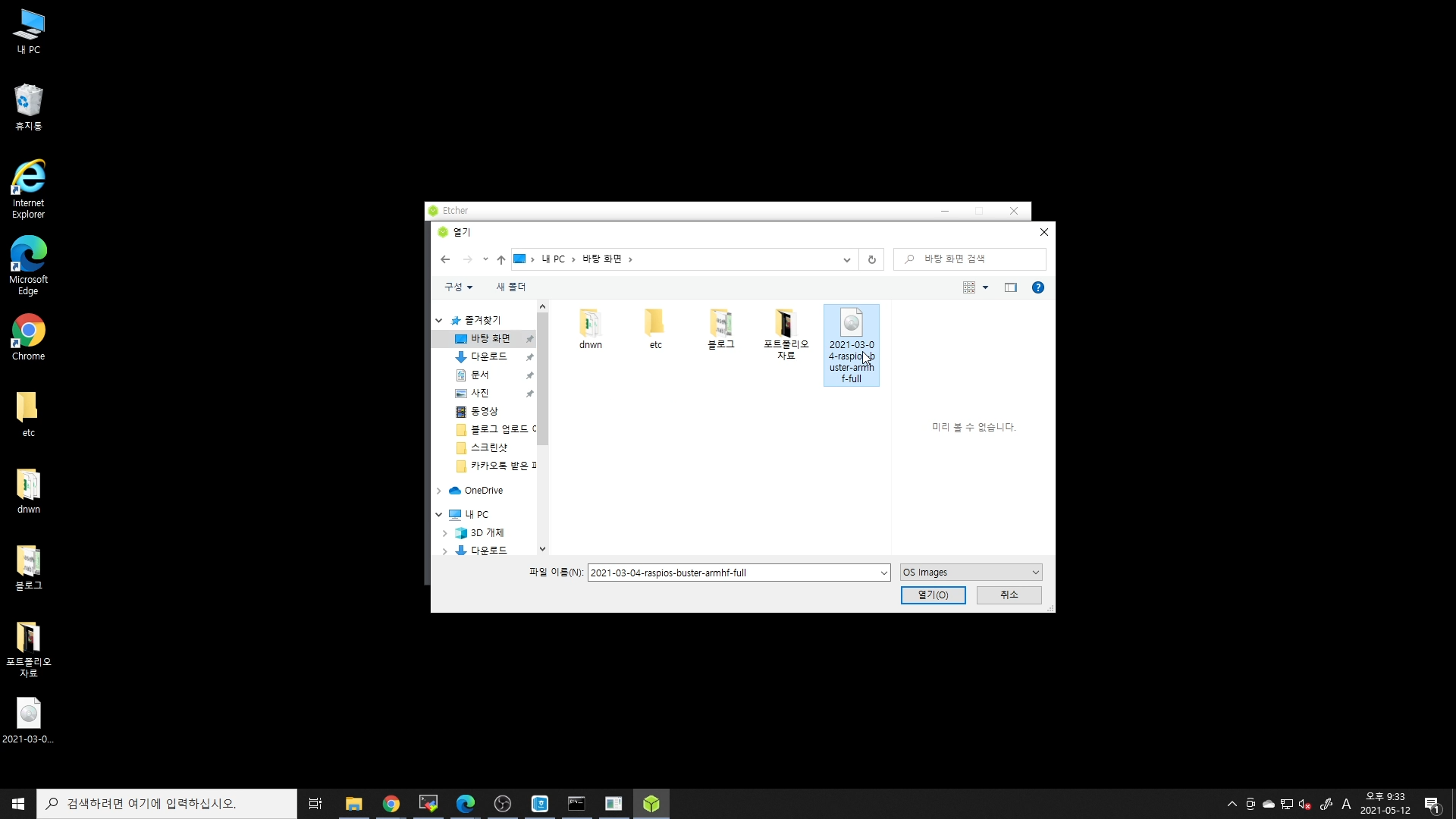
Task: Click the Back arrow in the dialog
Action: click(x=445, y=259)
